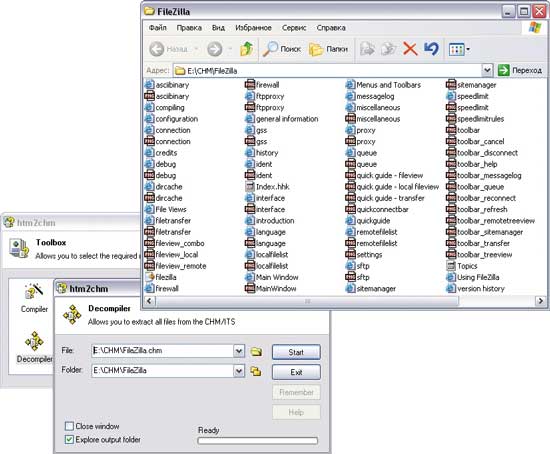
Task: Click the horizontal scrollbar thumb in Explorer
Action: coord(307,301)
